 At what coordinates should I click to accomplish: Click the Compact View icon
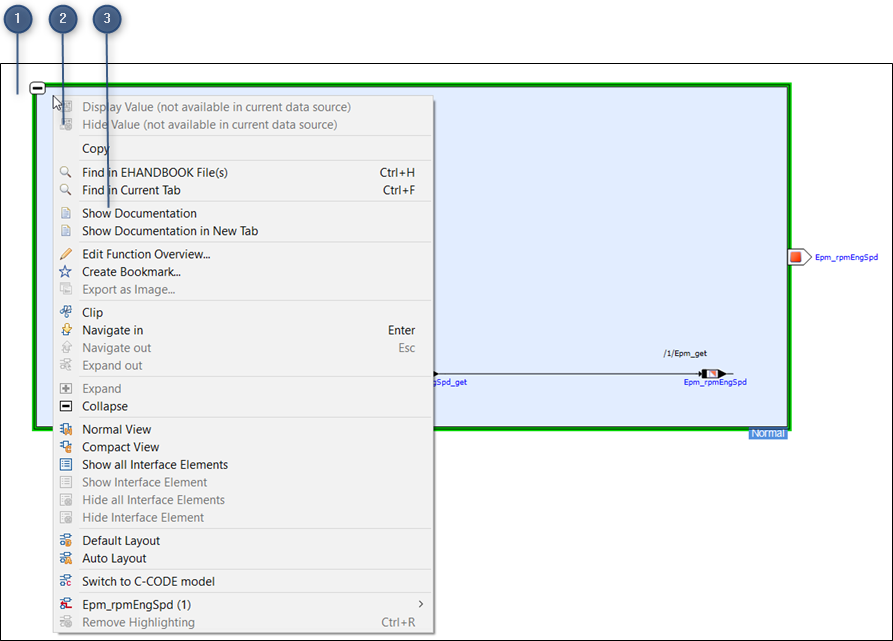(66, 447)
